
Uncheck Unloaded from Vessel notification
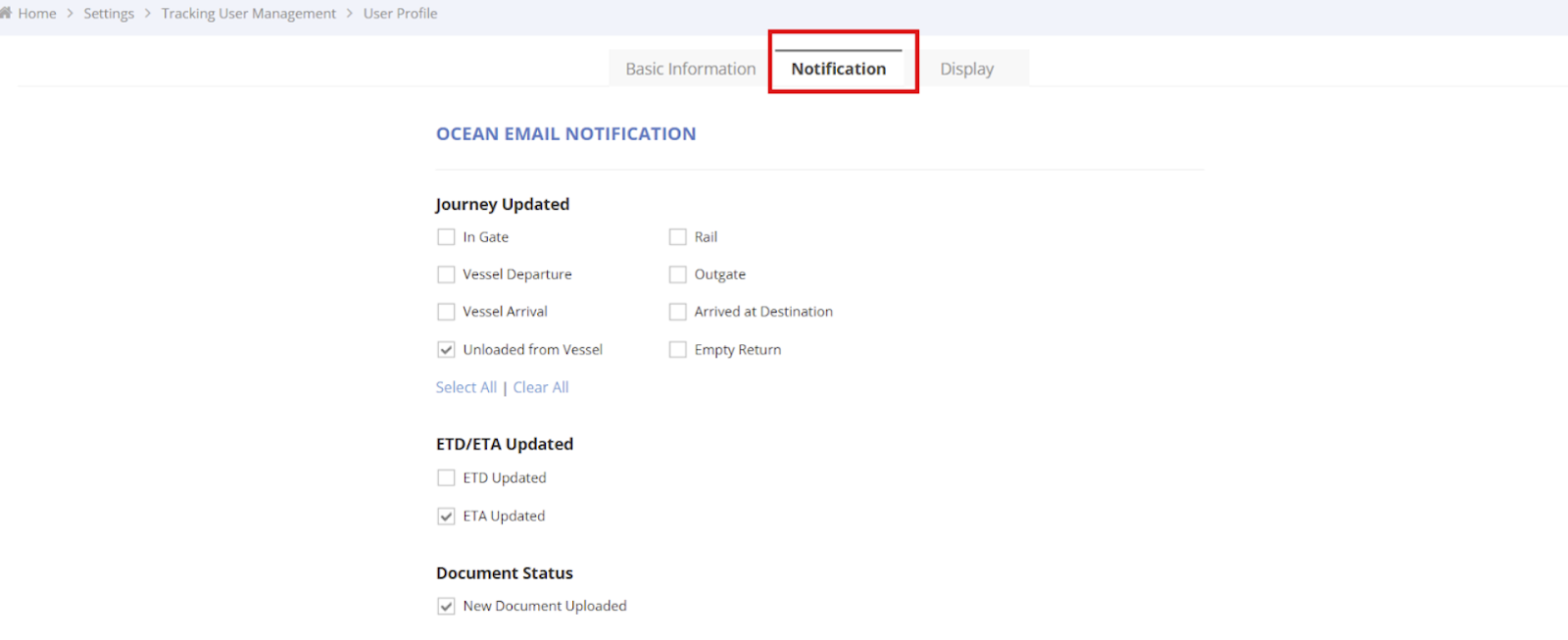pos(446,350)
